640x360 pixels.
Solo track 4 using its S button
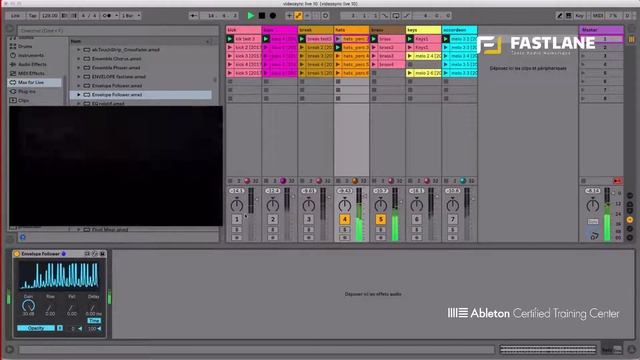344,230
